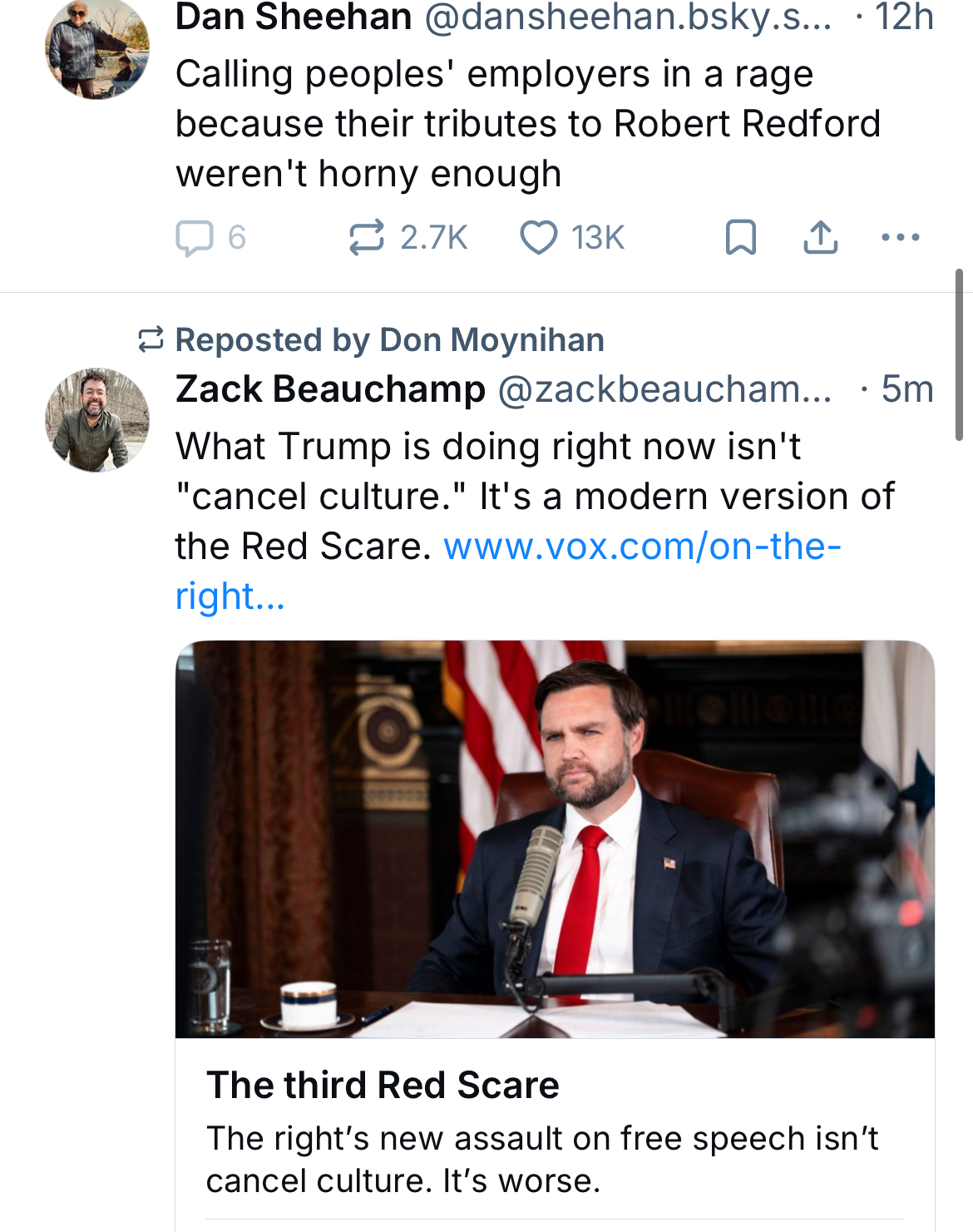Tap the repost icon beside Reposted by
Screen dimensions: 973x1232
pos(151,339)
